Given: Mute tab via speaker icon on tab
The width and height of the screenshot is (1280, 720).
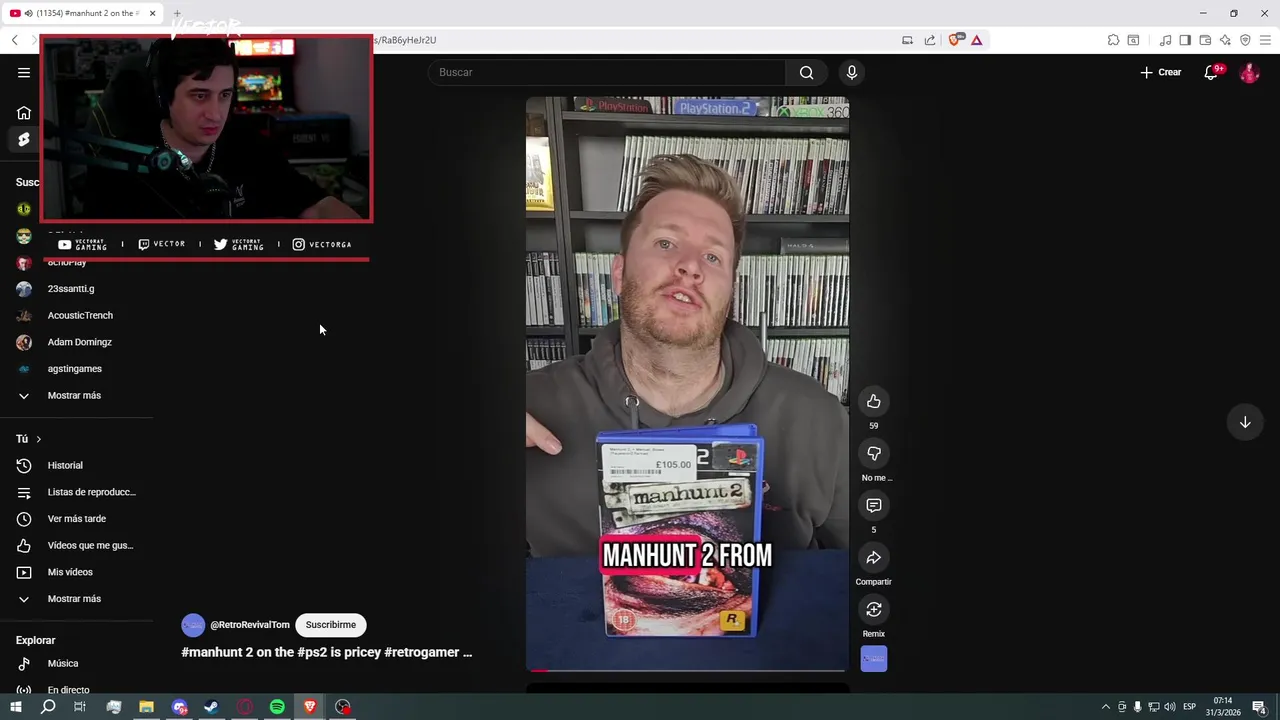Looking at the screenshot, I should point(28,13).
